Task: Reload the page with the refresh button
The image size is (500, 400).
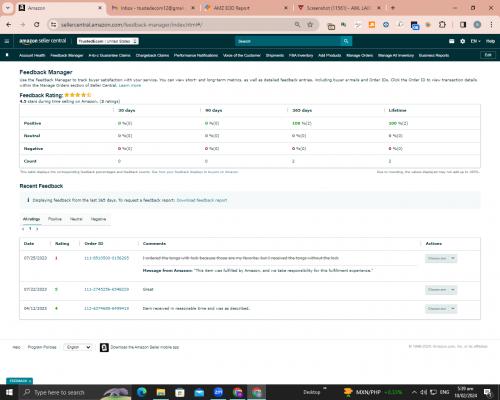Action: [37, 25]
